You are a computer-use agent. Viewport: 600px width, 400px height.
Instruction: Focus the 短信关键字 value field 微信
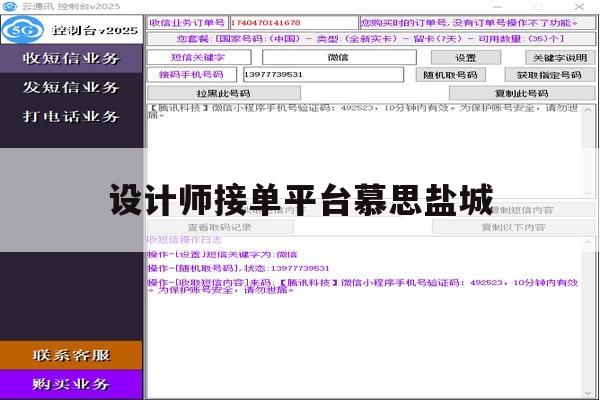(x=339, y=57)
